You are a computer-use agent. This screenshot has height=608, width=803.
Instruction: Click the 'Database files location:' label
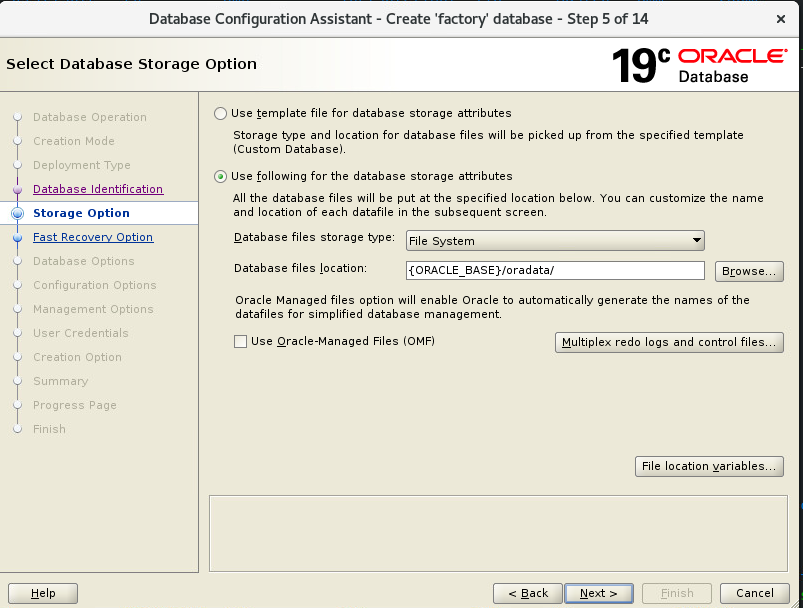click(x=300, y=268)
